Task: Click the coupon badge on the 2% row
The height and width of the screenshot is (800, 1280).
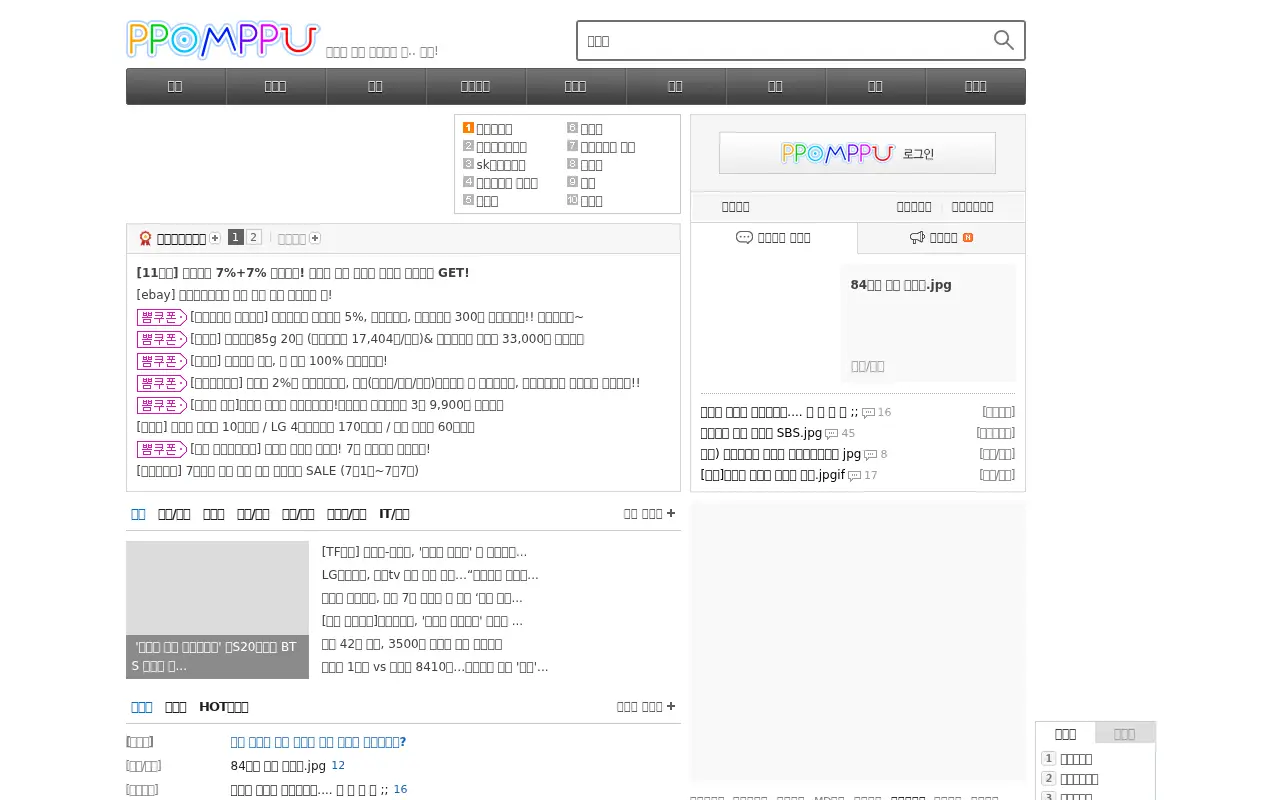Action: point(162,383)
